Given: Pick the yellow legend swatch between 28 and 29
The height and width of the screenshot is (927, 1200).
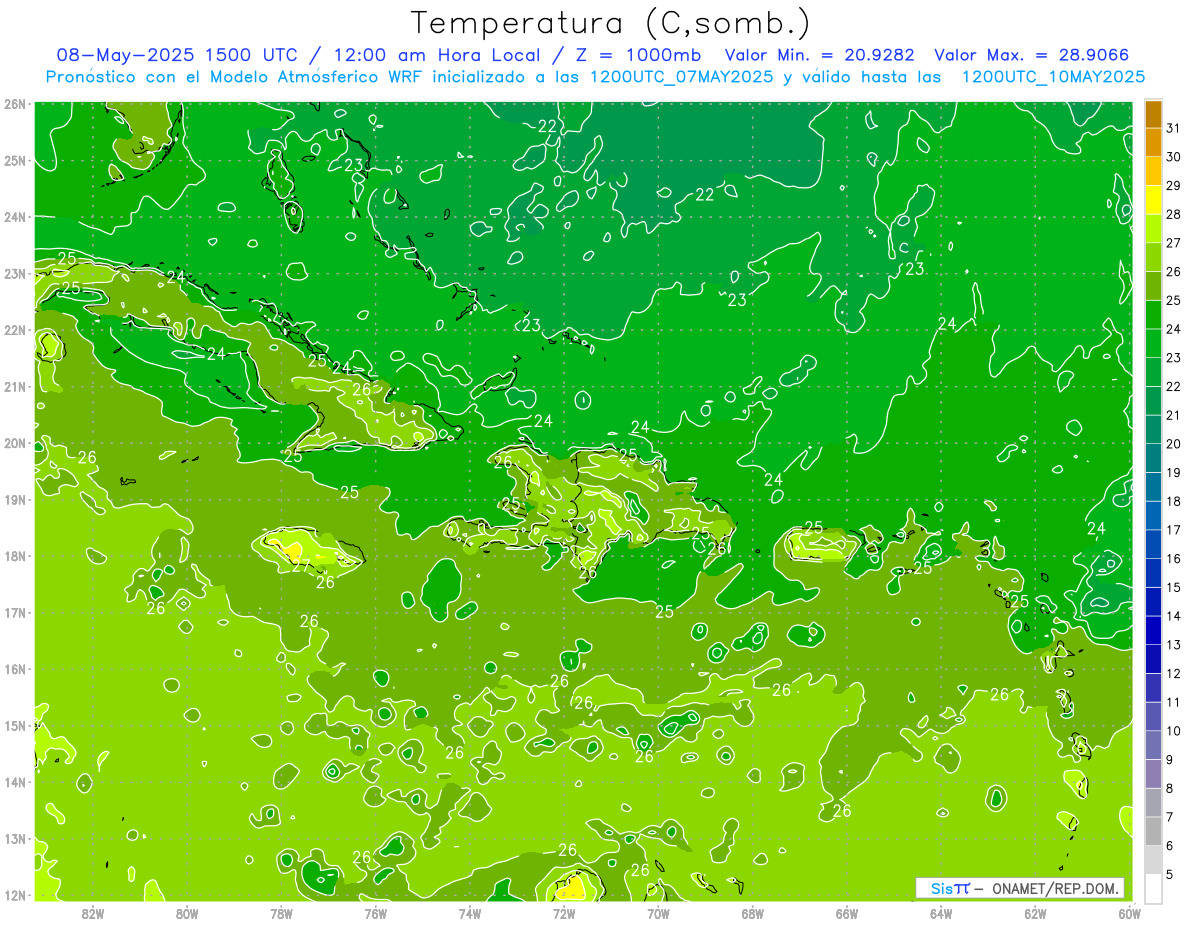Looking at the screenshot, I should pos(1153,200).
